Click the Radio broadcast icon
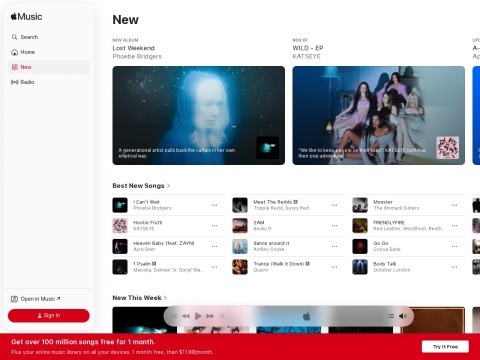This screenshot has width=480, height=360. [14, 82]
